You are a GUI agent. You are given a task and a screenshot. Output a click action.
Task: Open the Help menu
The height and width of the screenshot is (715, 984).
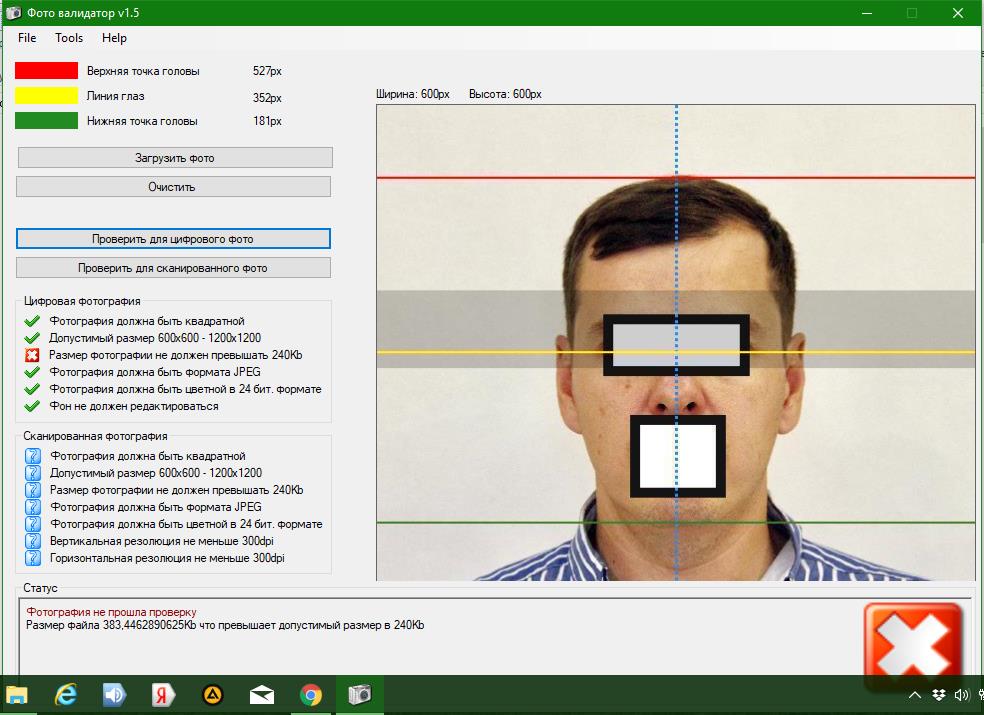(x=114, y=38)
